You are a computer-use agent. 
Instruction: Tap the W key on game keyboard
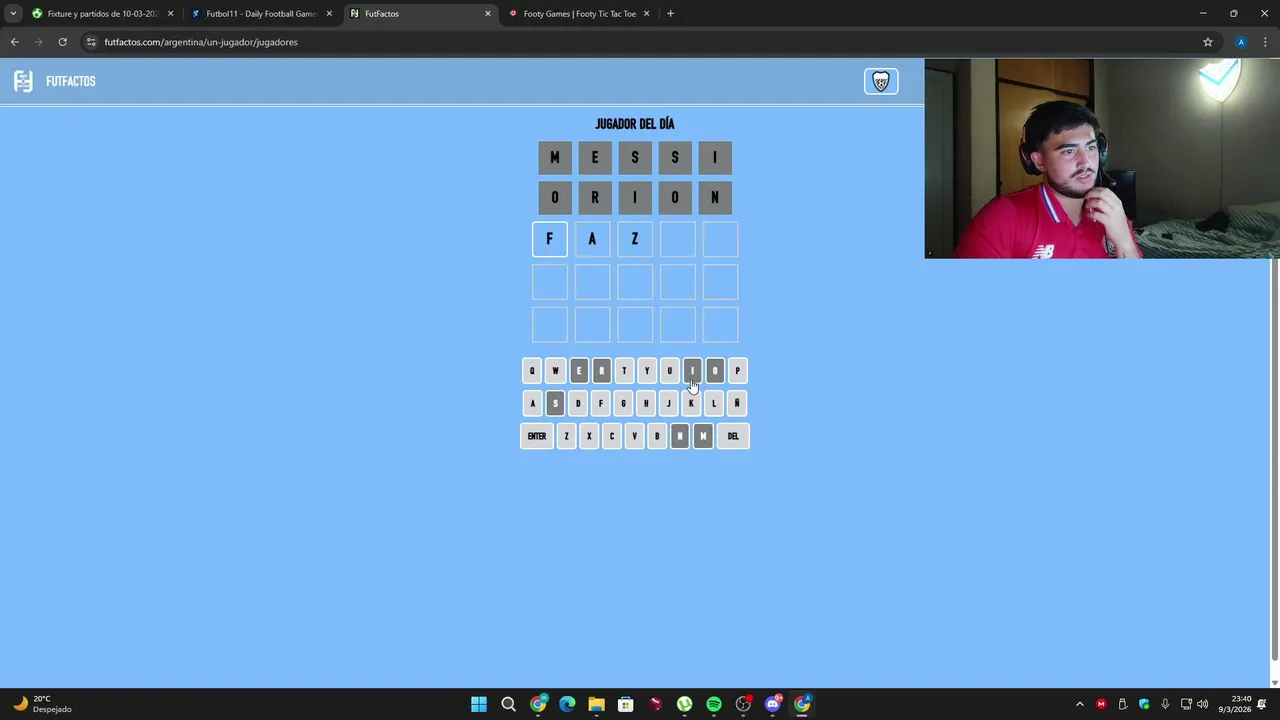point(555,371)
